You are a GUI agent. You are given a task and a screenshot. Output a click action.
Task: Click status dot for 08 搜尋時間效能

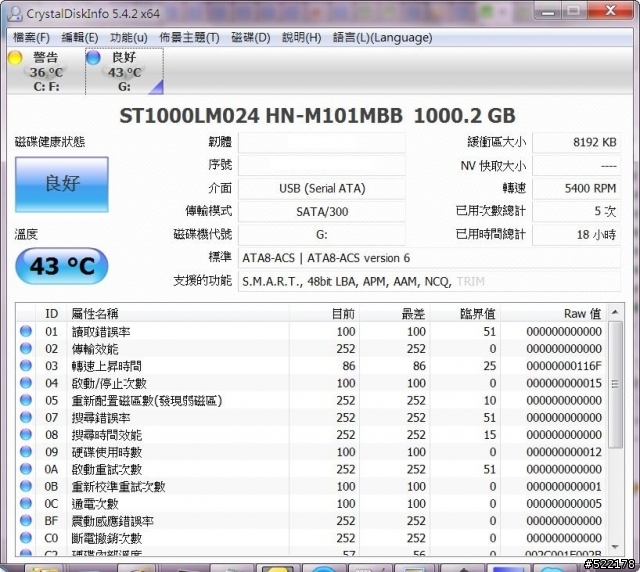click(x=26, y=434)
